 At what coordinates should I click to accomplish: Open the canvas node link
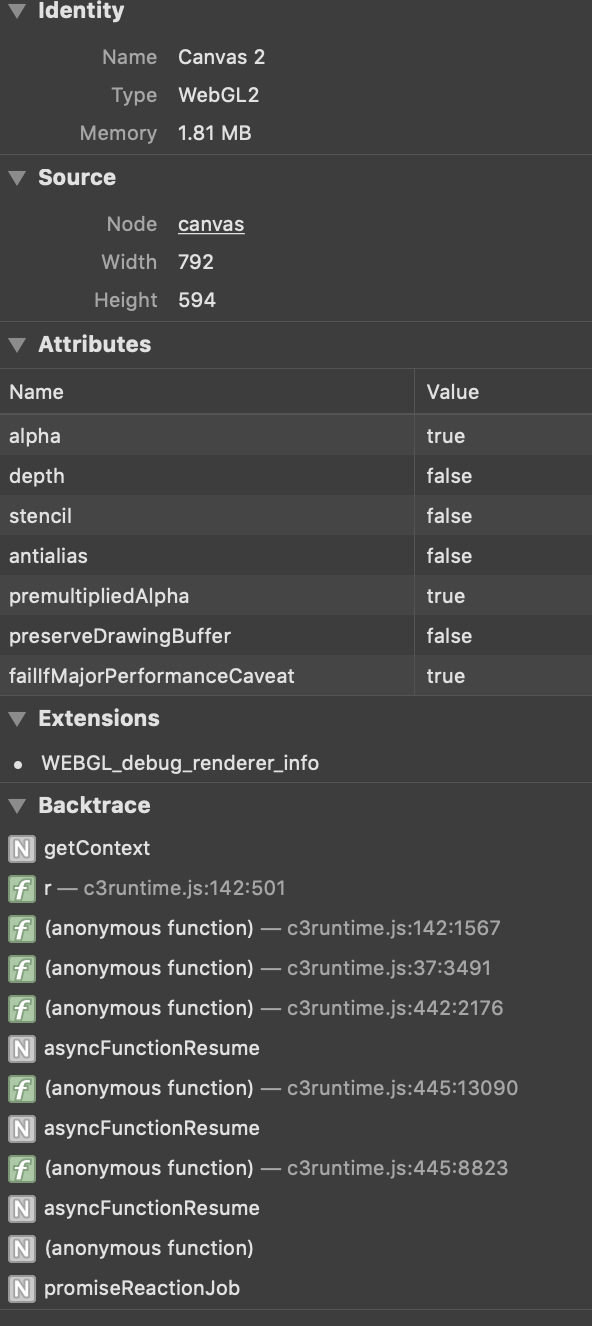point(211,224)
